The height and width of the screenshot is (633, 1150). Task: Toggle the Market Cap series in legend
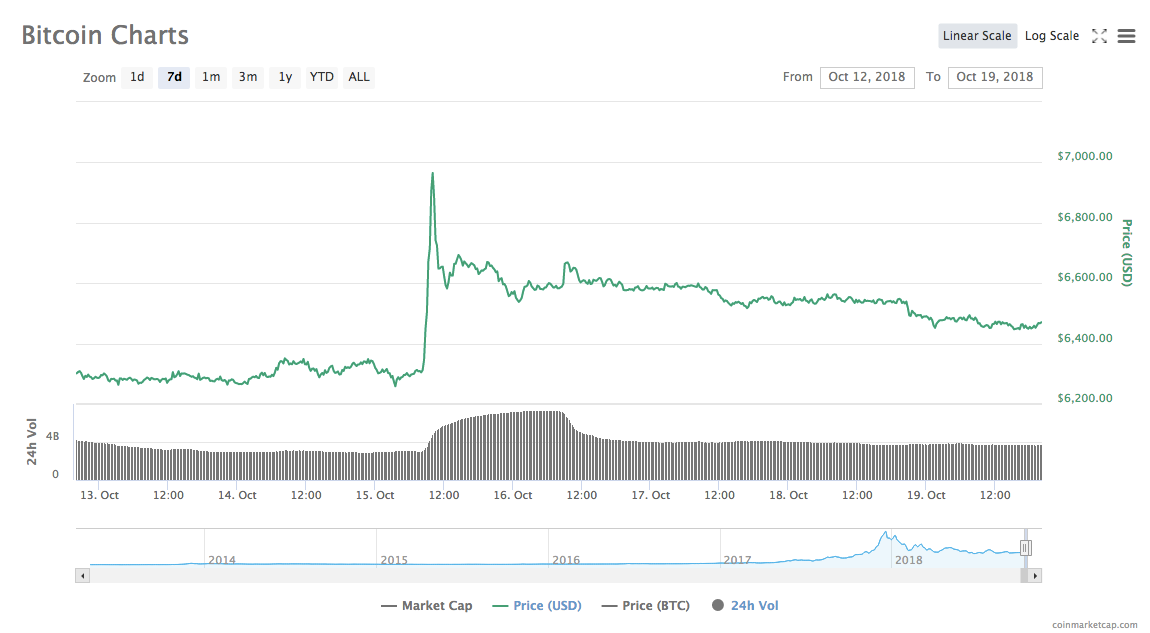(x=427, y=606)
